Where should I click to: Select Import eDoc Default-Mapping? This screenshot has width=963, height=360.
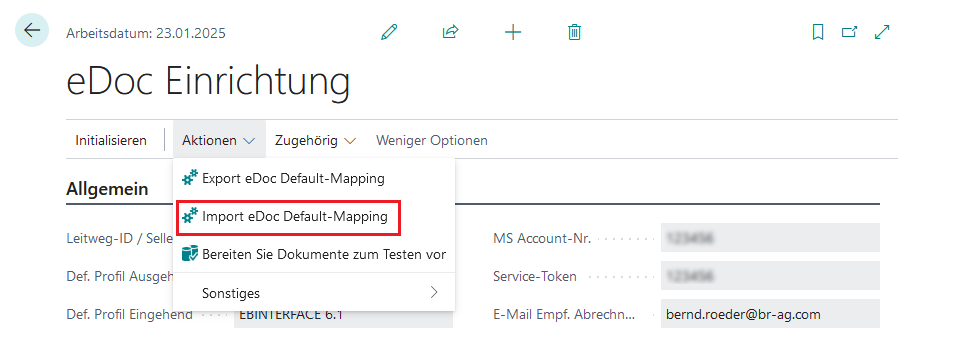(314, 216)
